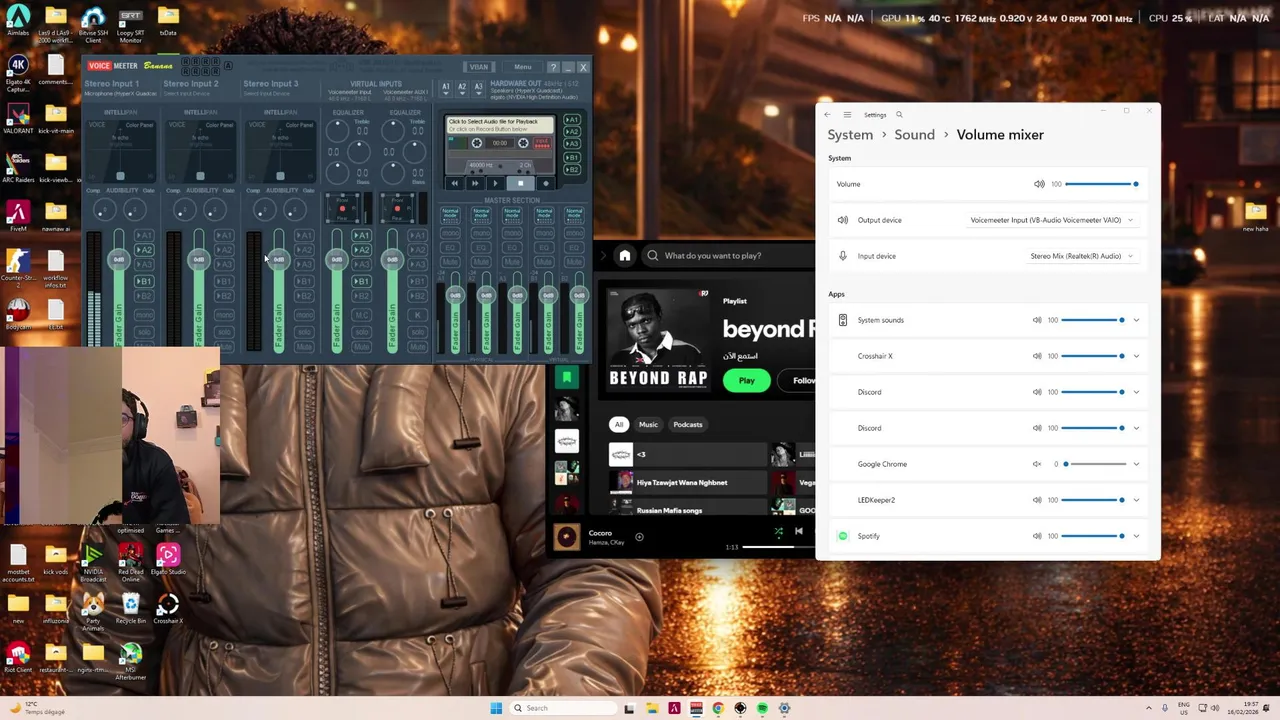Open the Voicemeeter Menu
This screenshot has width=1280, height=720.
[x=523, y=67]
